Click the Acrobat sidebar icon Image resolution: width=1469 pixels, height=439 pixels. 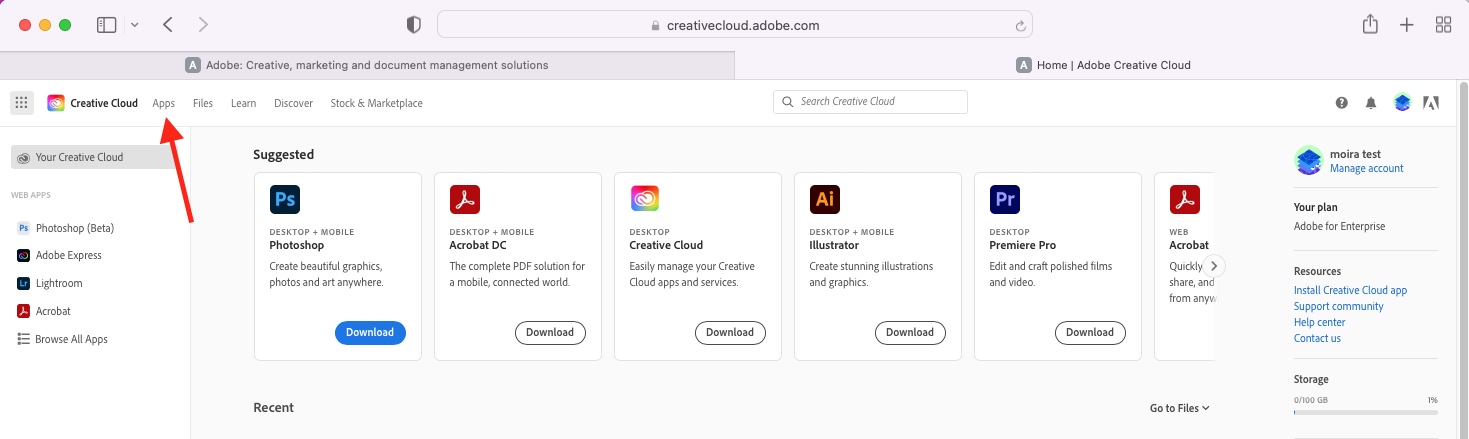click(23, 311)
